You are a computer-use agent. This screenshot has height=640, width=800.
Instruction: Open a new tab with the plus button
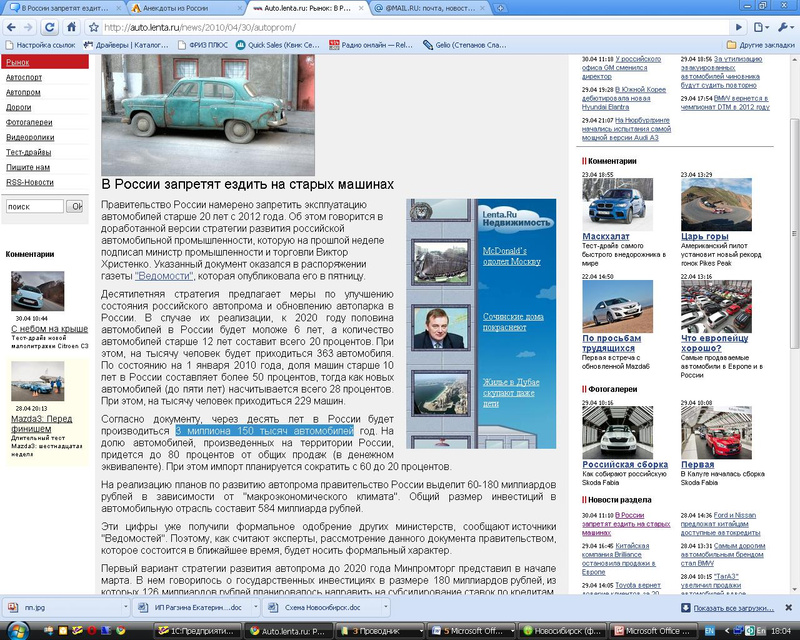(501, 8)
